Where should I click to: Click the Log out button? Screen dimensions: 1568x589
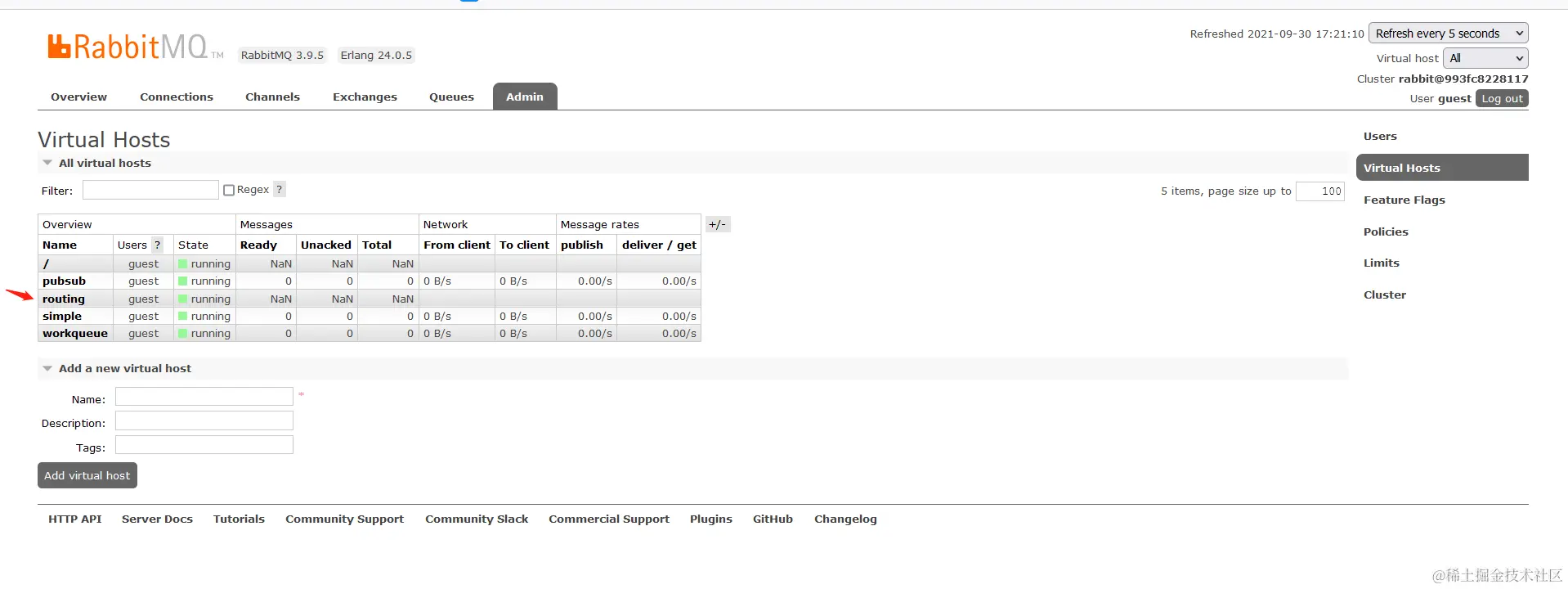[1502, 98]
